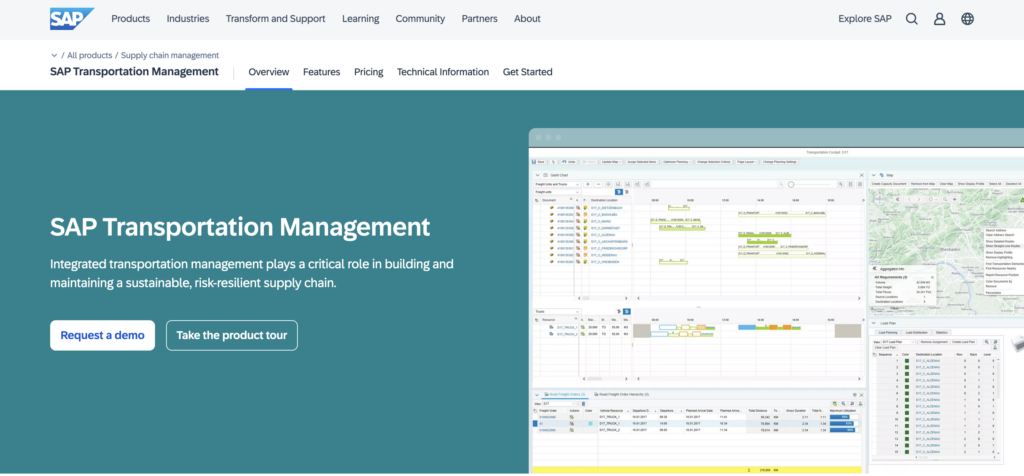Image resolution: width=1024 pixels, height=476 pixels.
Task: Open the Industries menu
Action: click(188, 18)
